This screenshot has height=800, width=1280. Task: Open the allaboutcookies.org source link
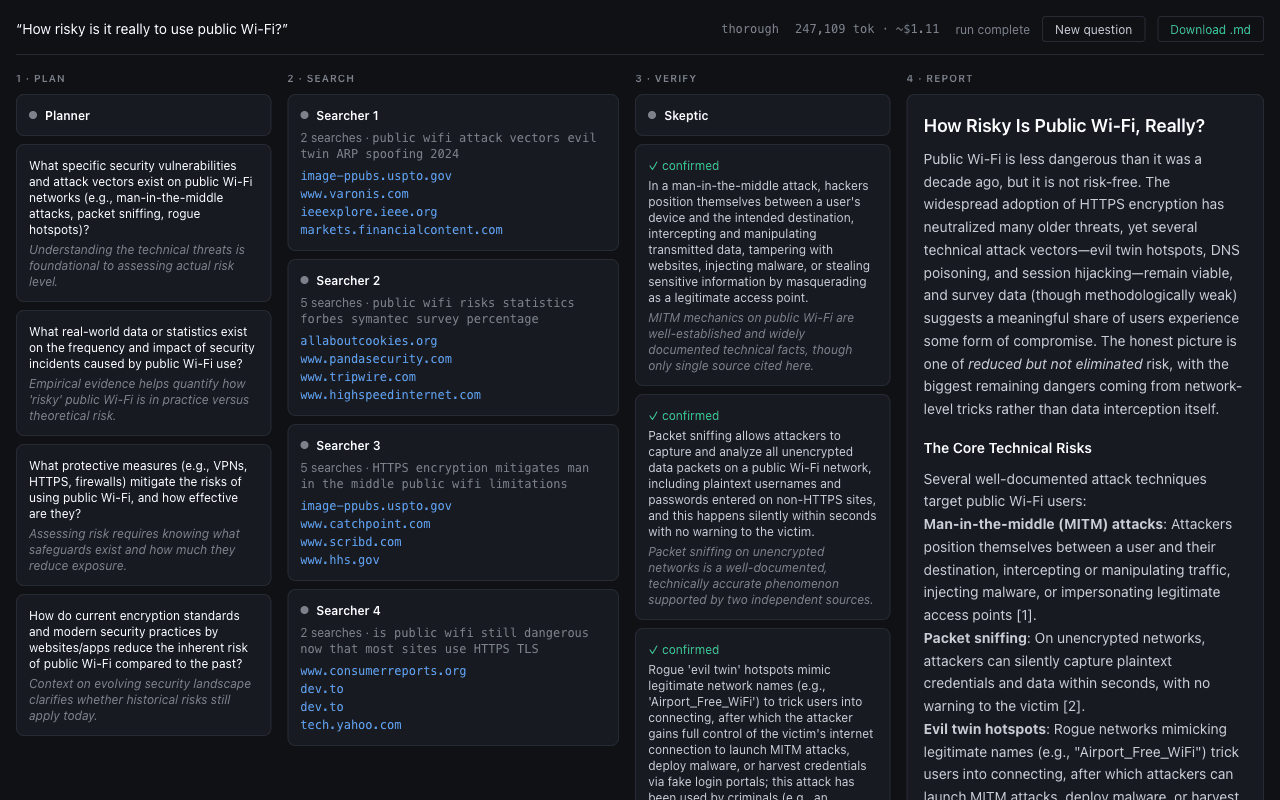click(x=369, y=341)
